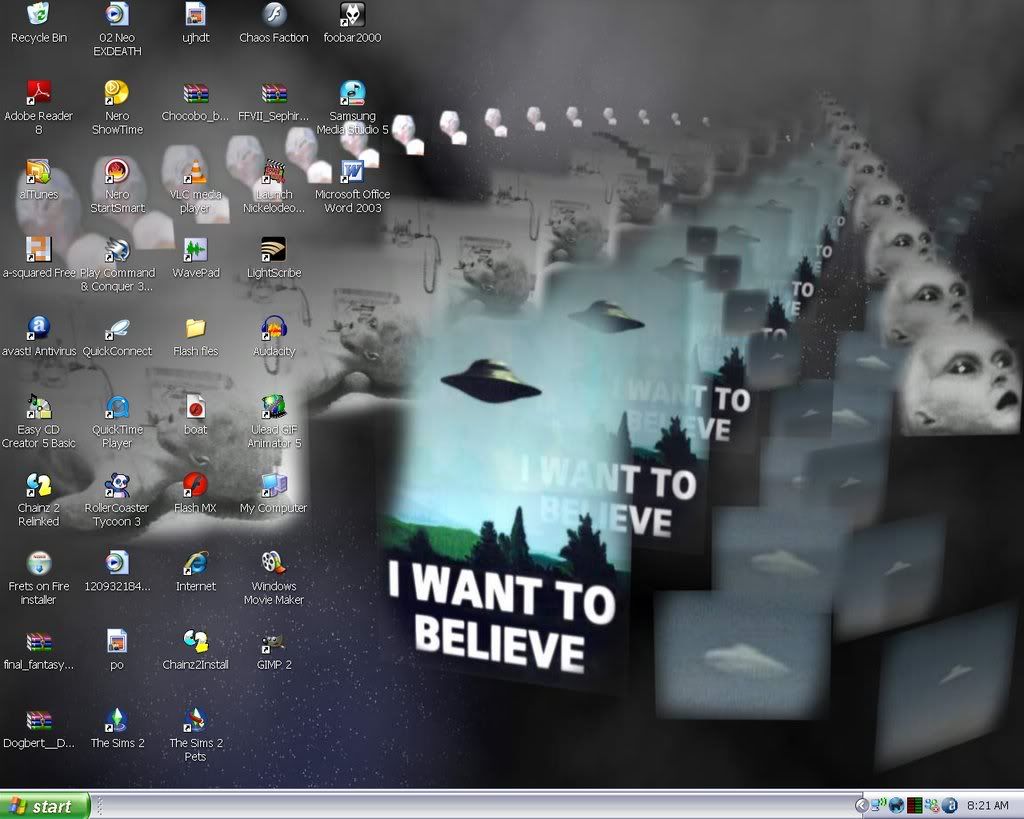Click the Microsoft Office Word 2003 shortcut

[352, 171]
